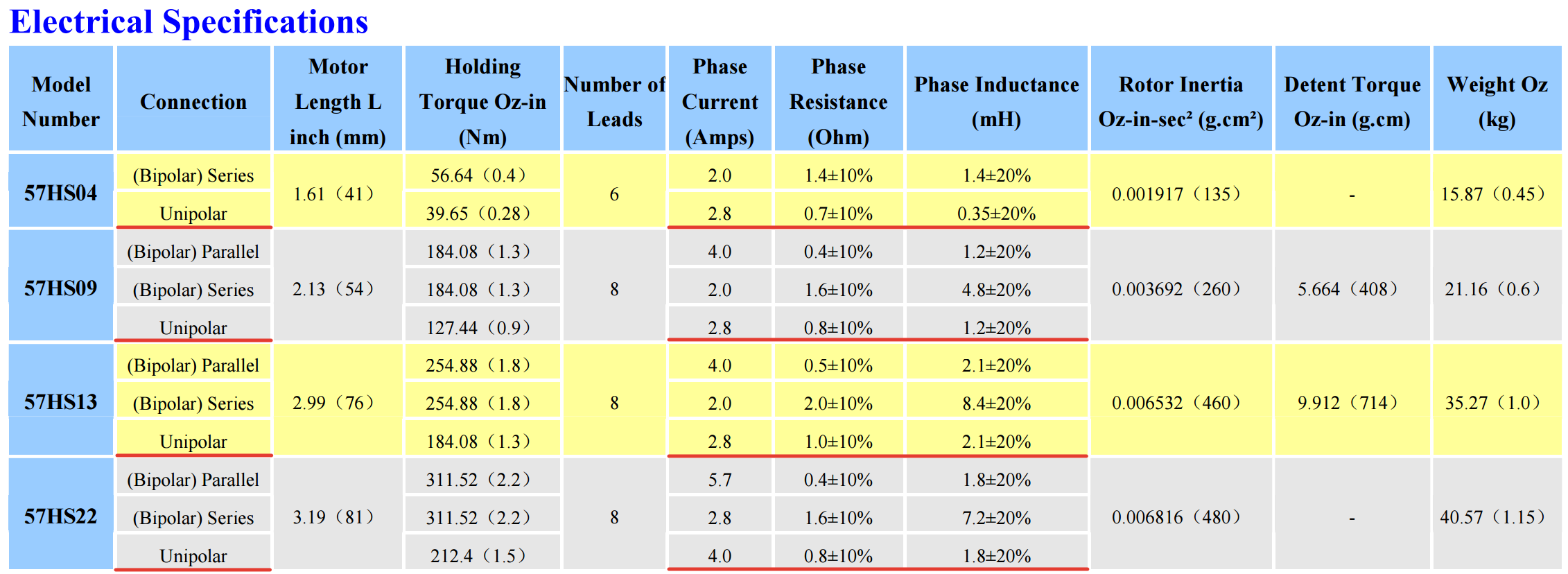Select the Detent Torque column header
This screenshot has height=574, width=1568.
click(1352, 101)
